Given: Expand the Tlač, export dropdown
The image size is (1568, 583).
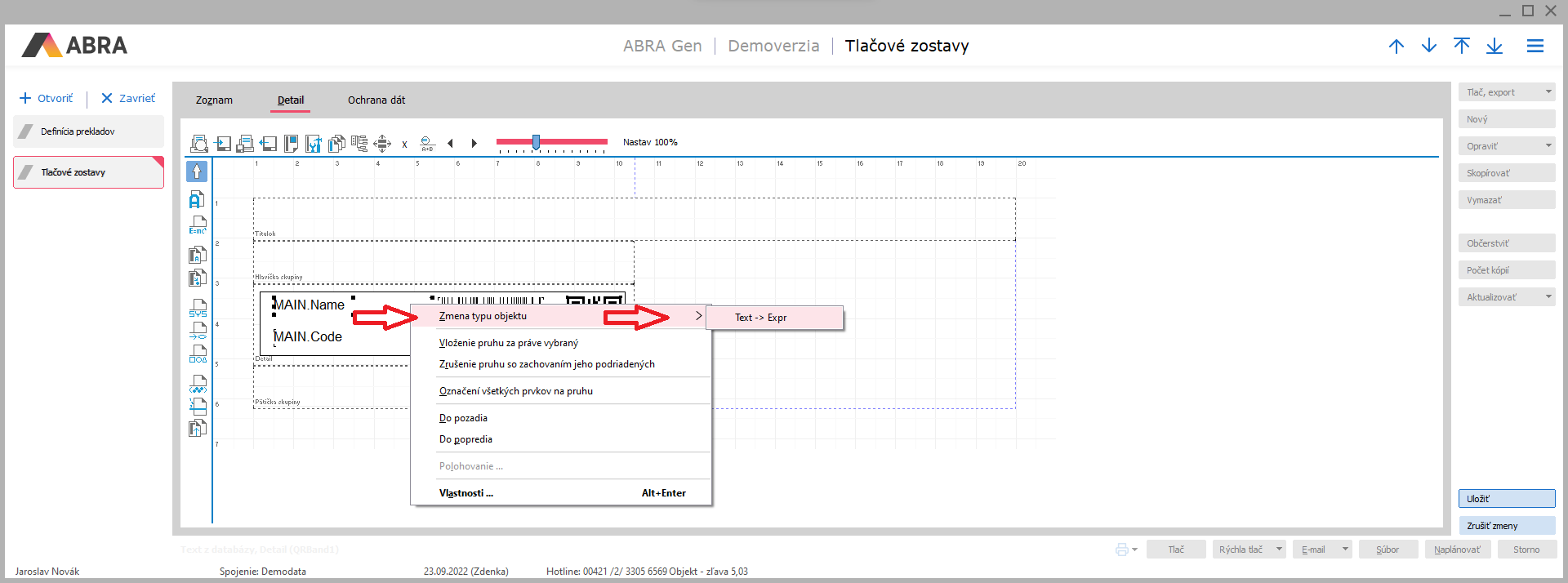Looking at the screenshot, I should (x=1548, y=92).
